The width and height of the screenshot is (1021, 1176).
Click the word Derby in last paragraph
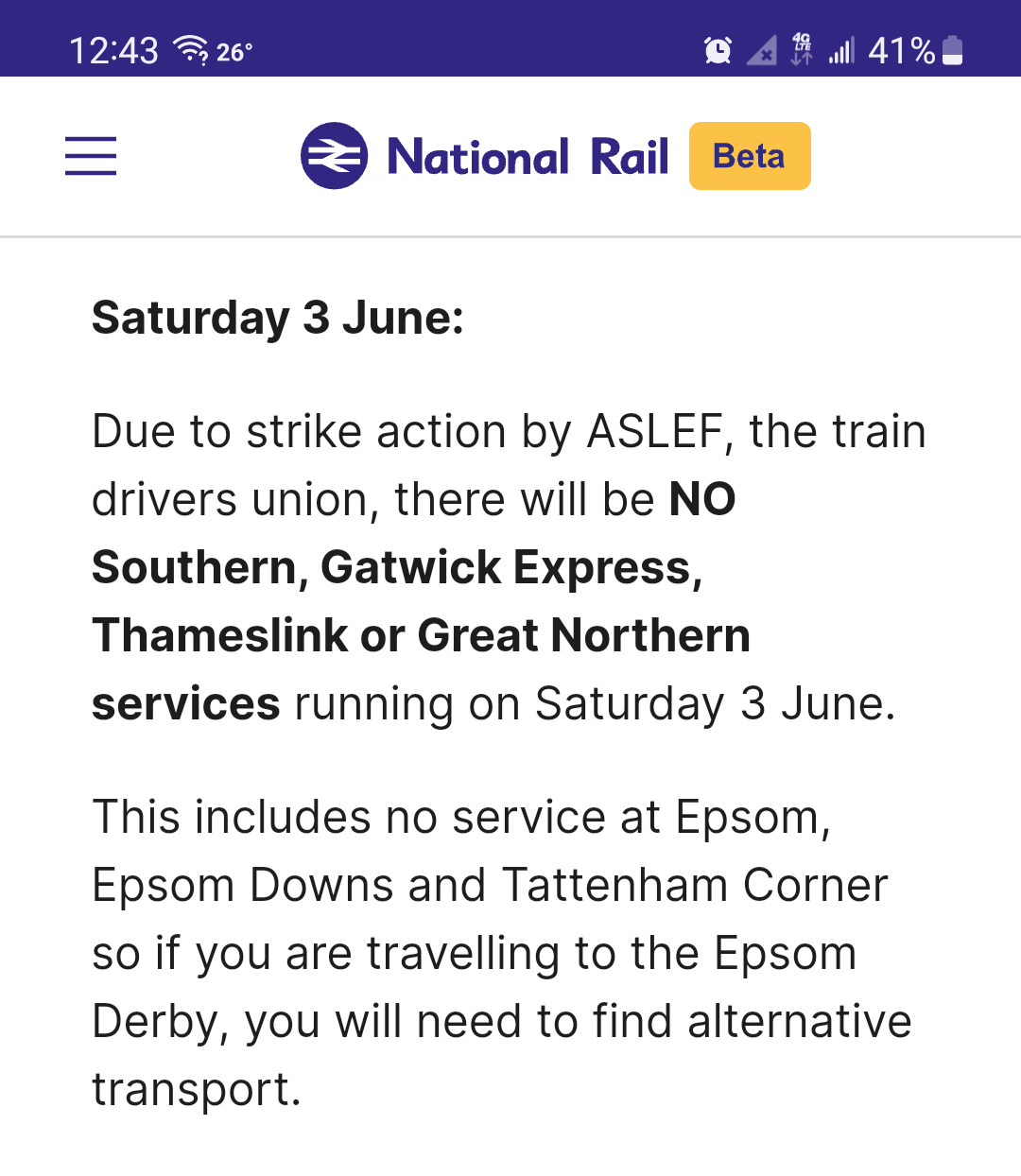(154, 1023)
